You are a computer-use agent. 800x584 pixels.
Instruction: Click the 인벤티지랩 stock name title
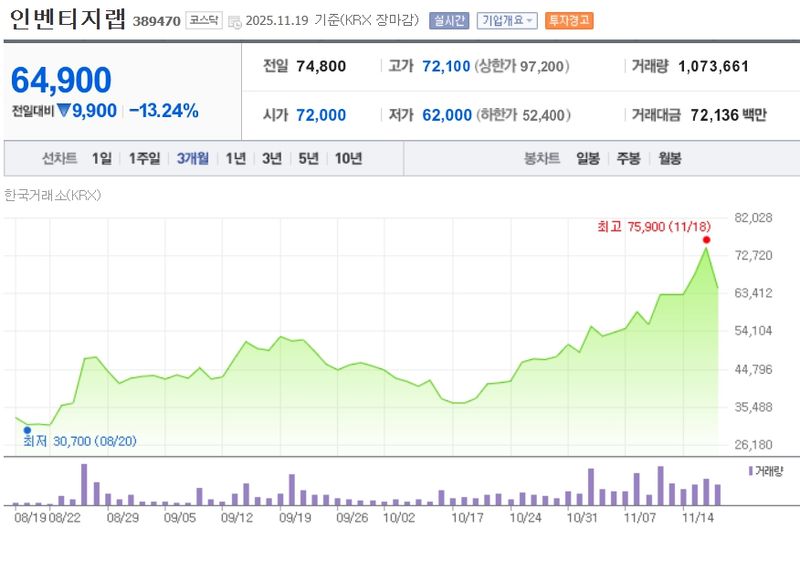click(68, 19)
